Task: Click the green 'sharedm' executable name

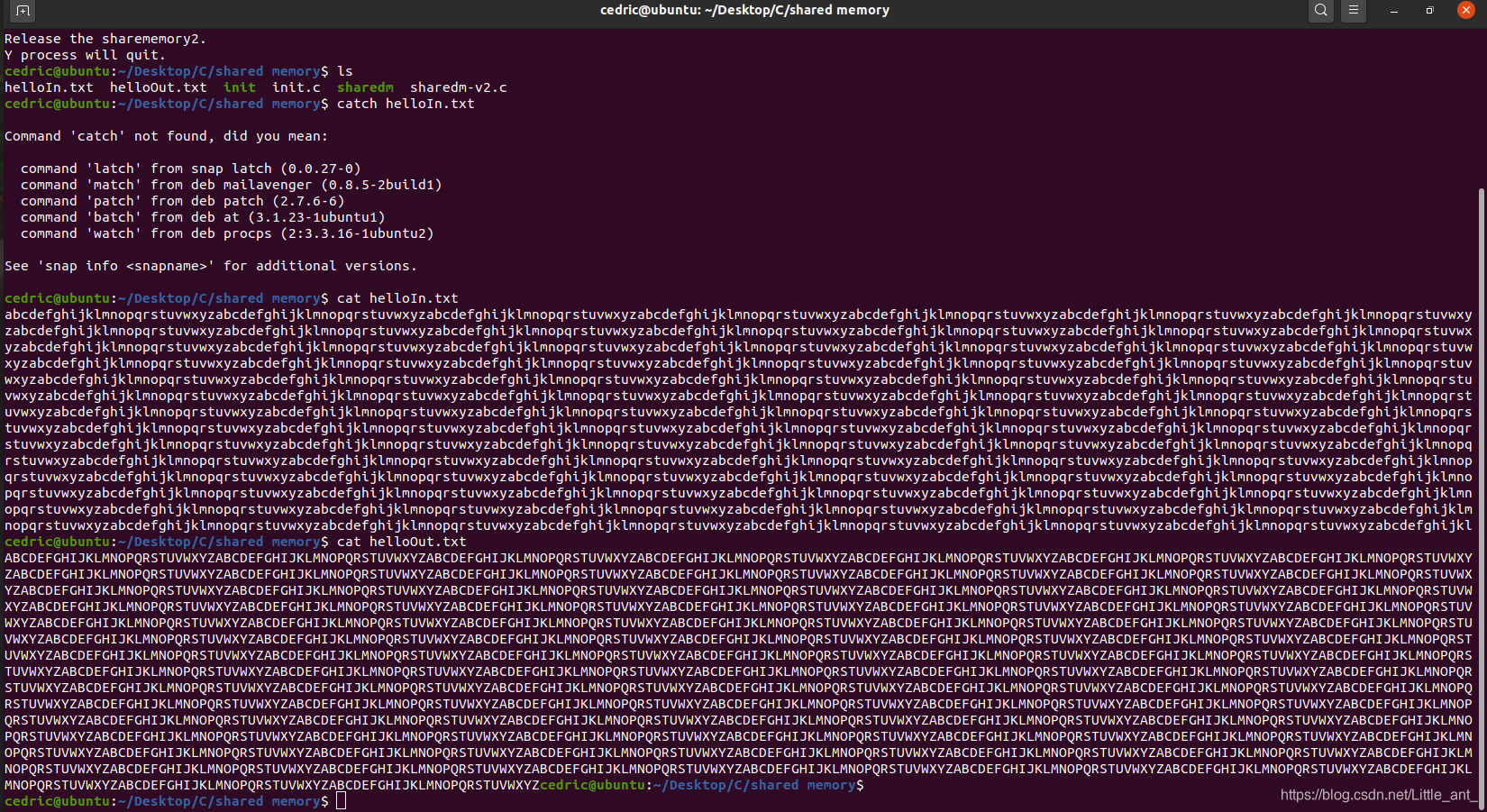Action: (365, 87)
